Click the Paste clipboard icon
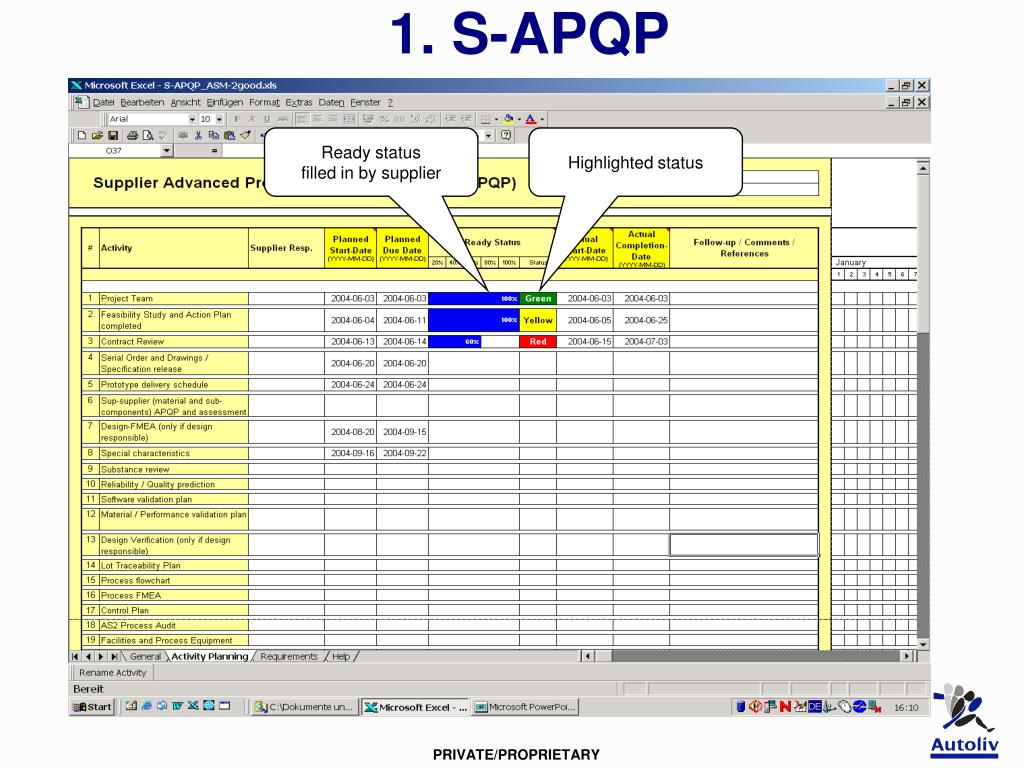The image size is (1024, 768). click(x=229, y=135)
